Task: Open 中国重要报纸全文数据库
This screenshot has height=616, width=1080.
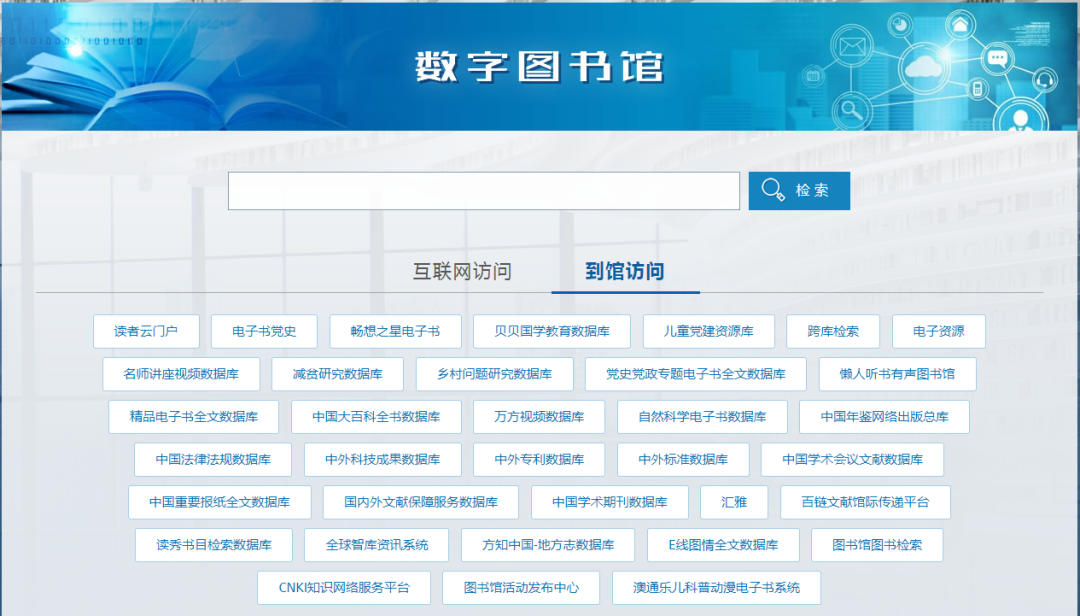Action: click(x=220, y=502)
